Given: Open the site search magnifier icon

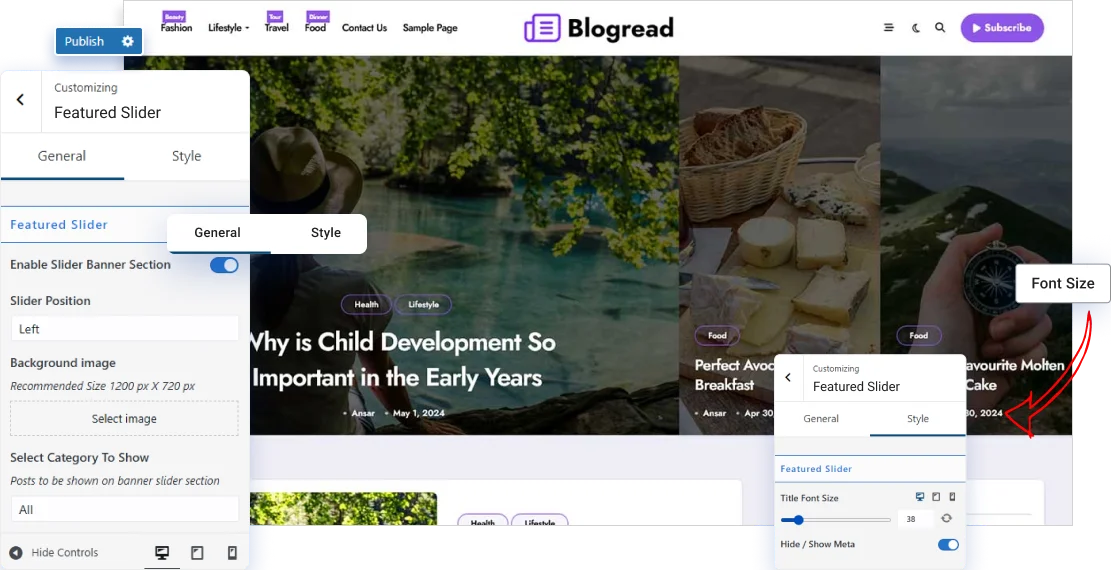Looking at the screenshot, I should (940, 28).
